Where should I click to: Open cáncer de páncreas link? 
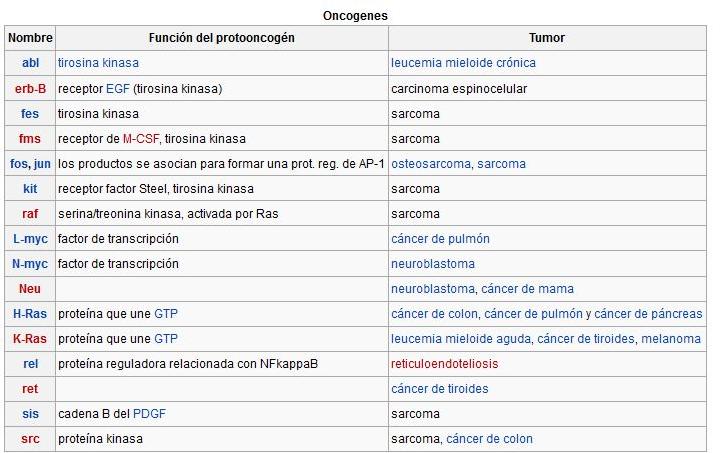coord(648,314)
